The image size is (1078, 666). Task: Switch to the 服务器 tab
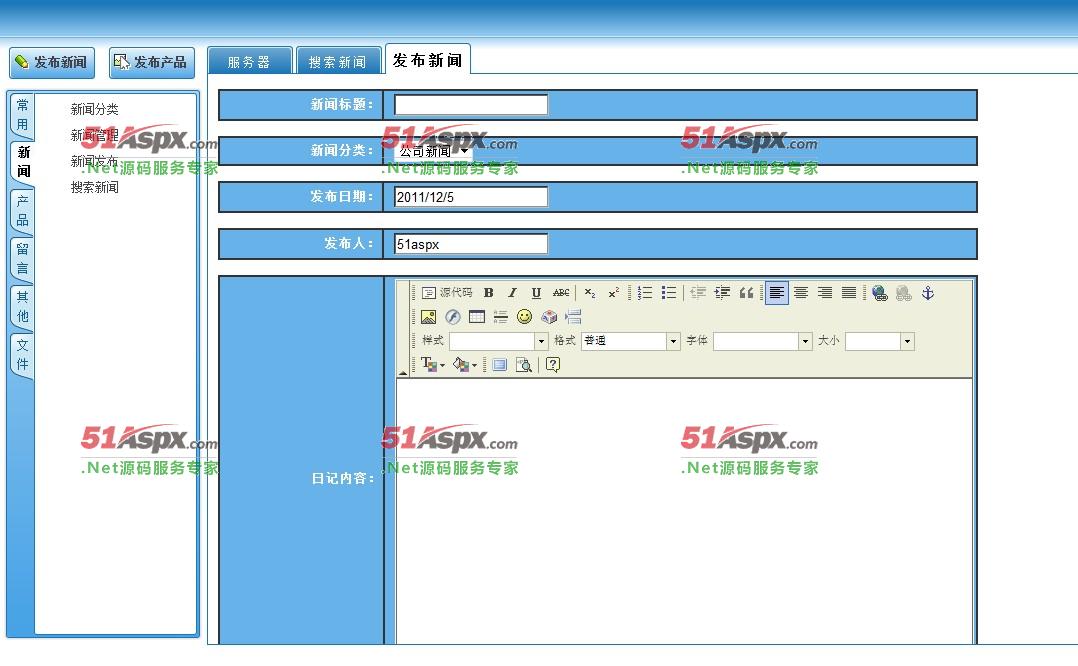pyautogui.click(x=250, y=60)
